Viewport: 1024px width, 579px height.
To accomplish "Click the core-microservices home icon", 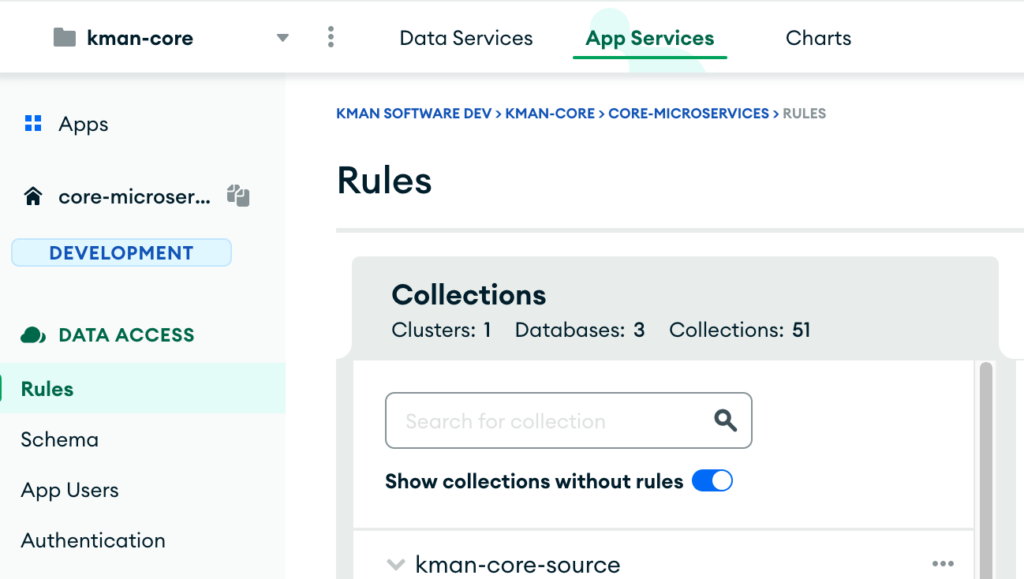I will tap(33, 197).
